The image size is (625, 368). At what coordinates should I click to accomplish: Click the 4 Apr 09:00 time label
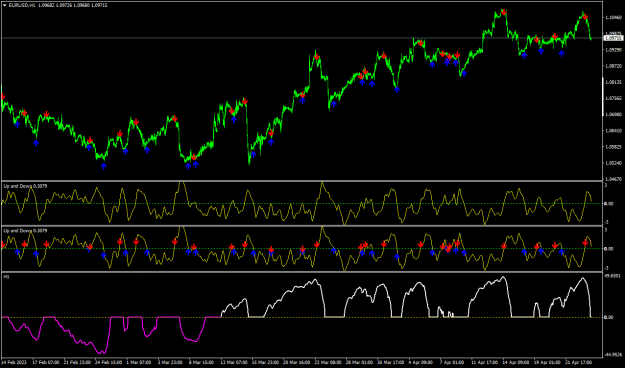421,362
